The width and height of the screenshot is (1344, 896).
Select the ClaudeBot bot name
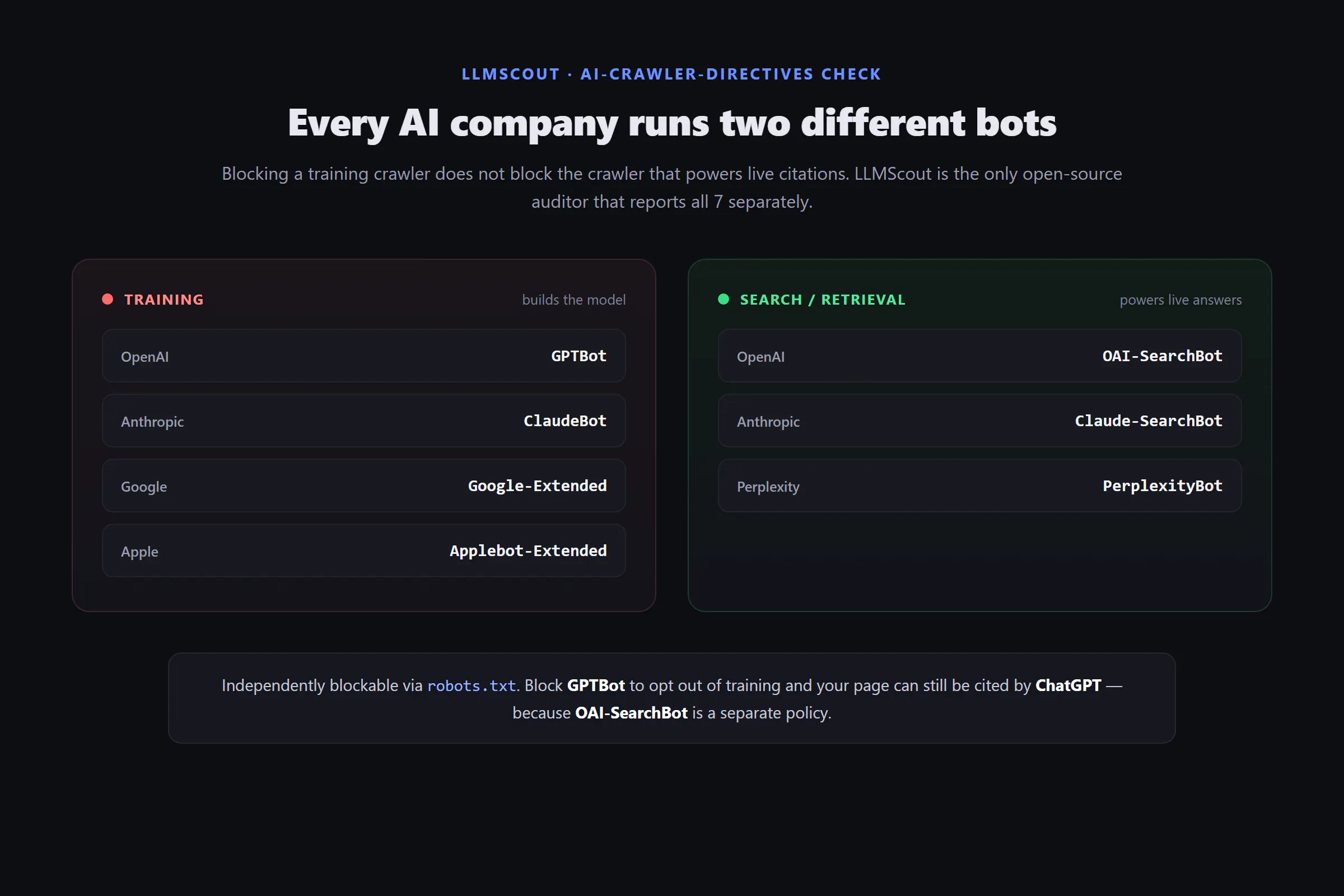pos(565,421)
